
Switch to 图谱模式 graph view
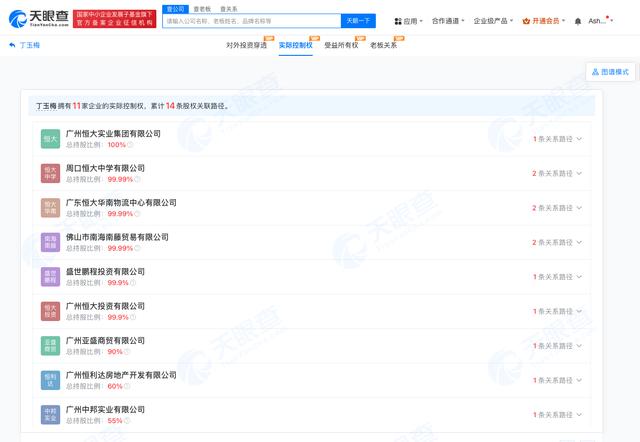pyautogui.click(x=610, y=72)
